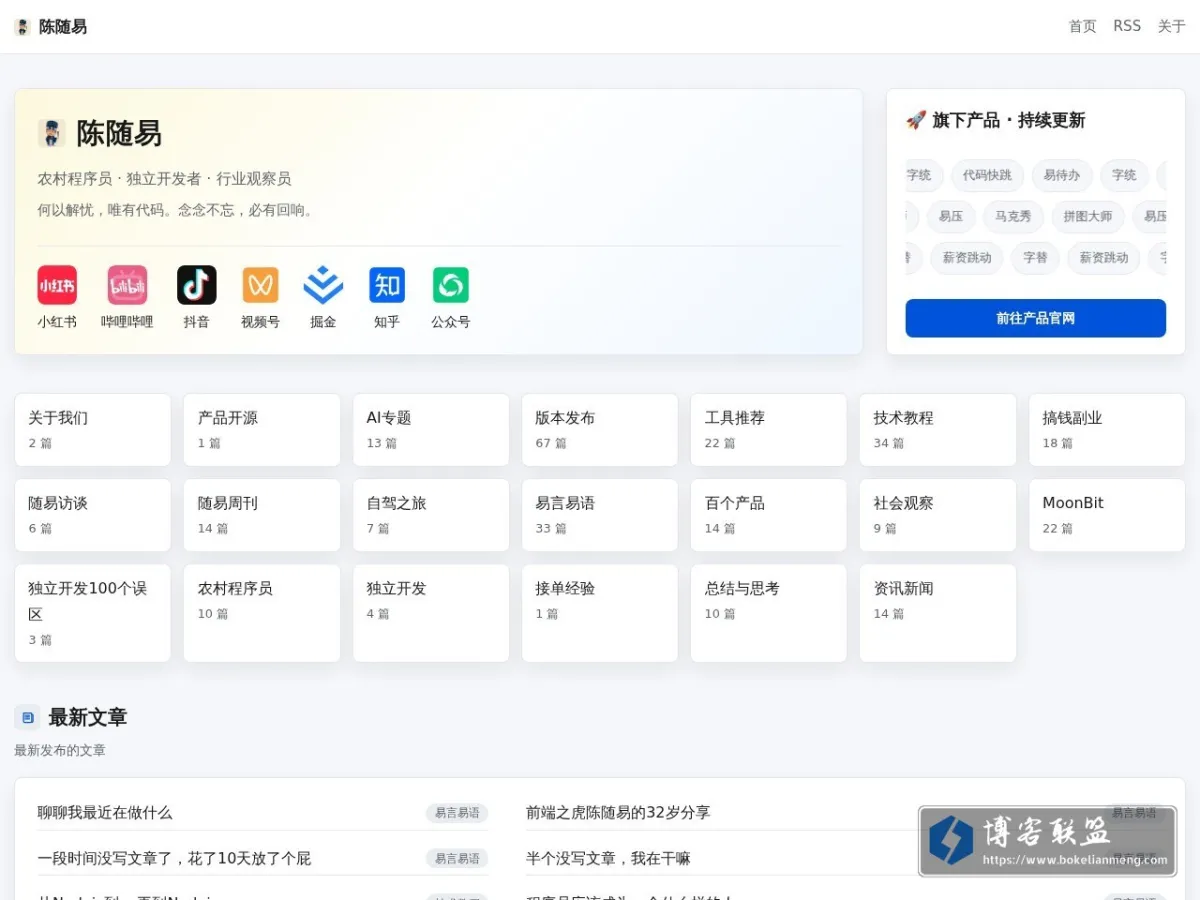
Task: Open article 前端之虎陈随易的32岁分享
Action: (x=618, y=812)
